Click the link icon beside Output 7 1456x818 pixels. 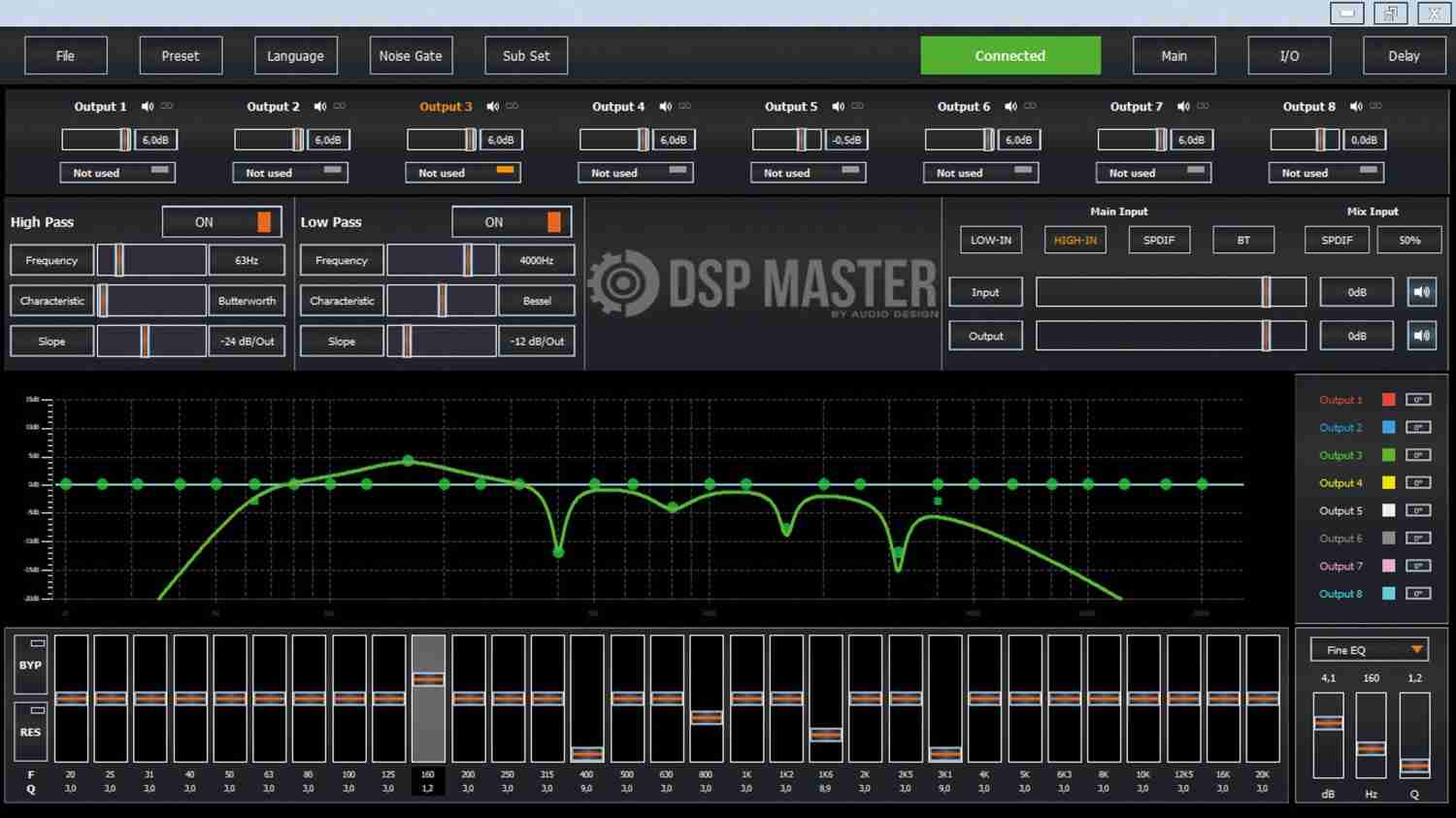point(1204,107)
